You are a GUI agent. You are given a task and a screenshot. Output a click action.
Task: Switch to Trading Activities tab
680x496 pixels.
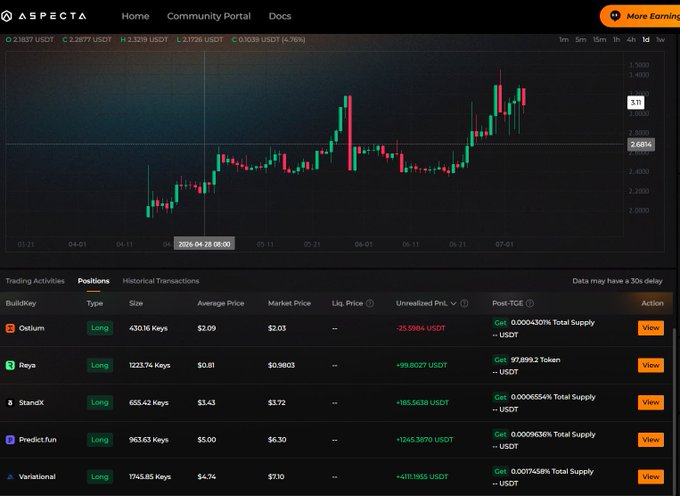pos(35,281)
